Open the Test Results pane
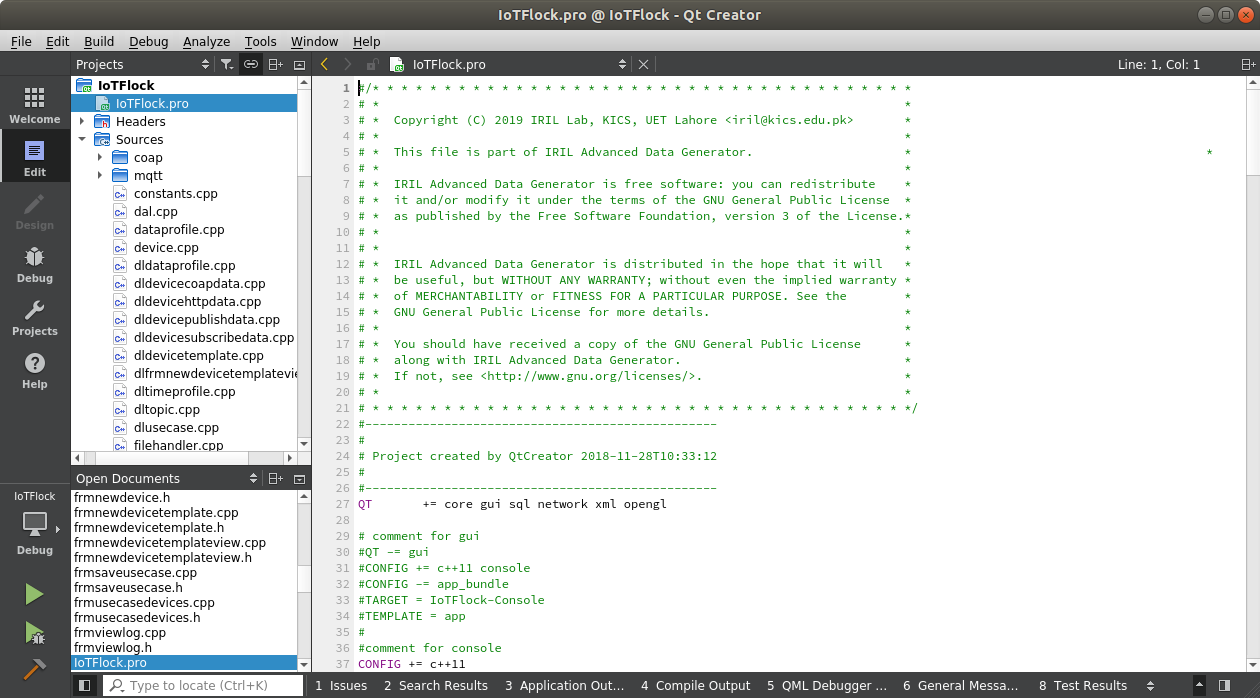The width and height of the screenshot is (1260, 698). coord(1083,685)
